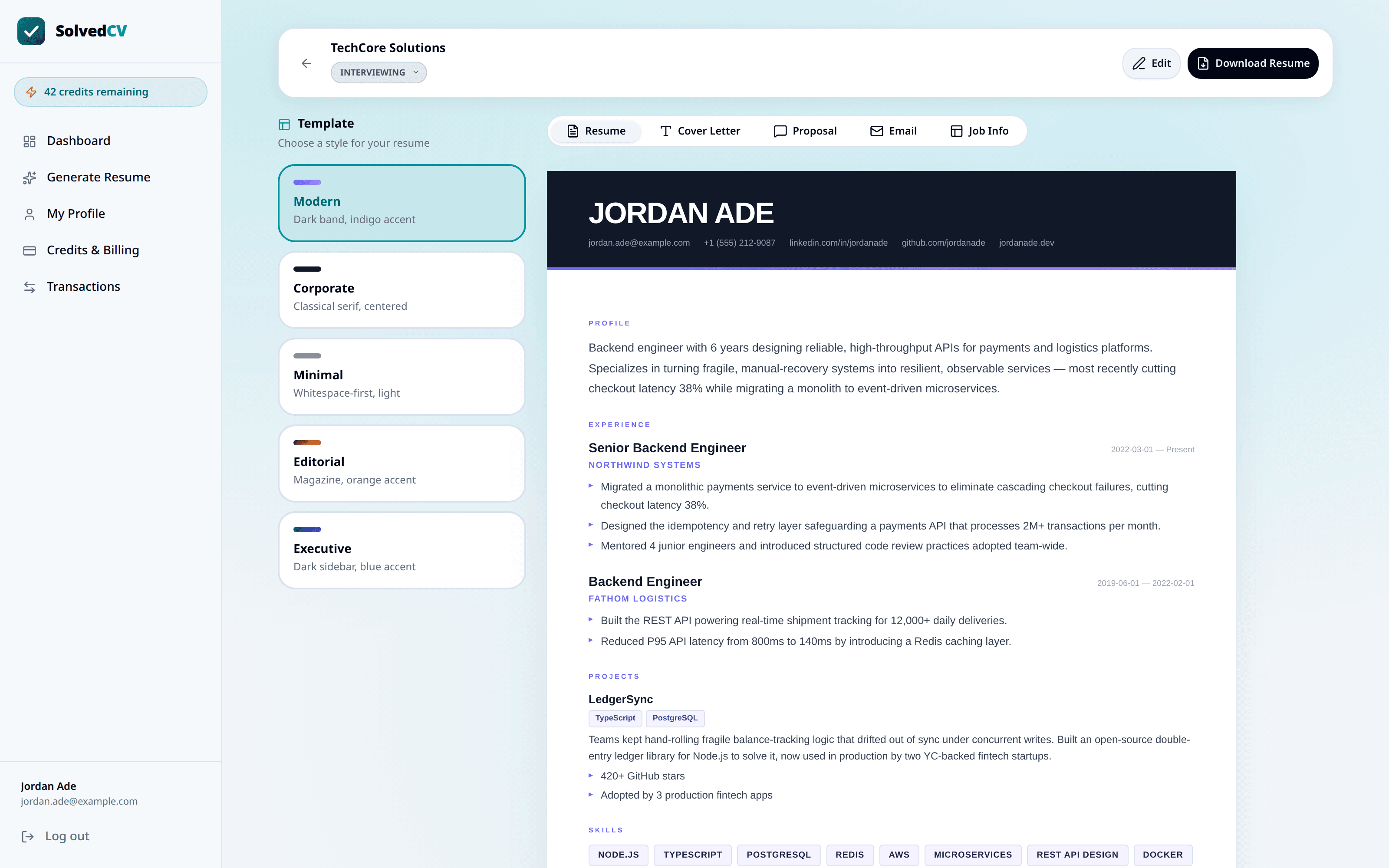Open the INTERVIEWING status dropdown
The width and height of the screenshot is (1389, 868).
pyautogui.click(x=378, y=72)
